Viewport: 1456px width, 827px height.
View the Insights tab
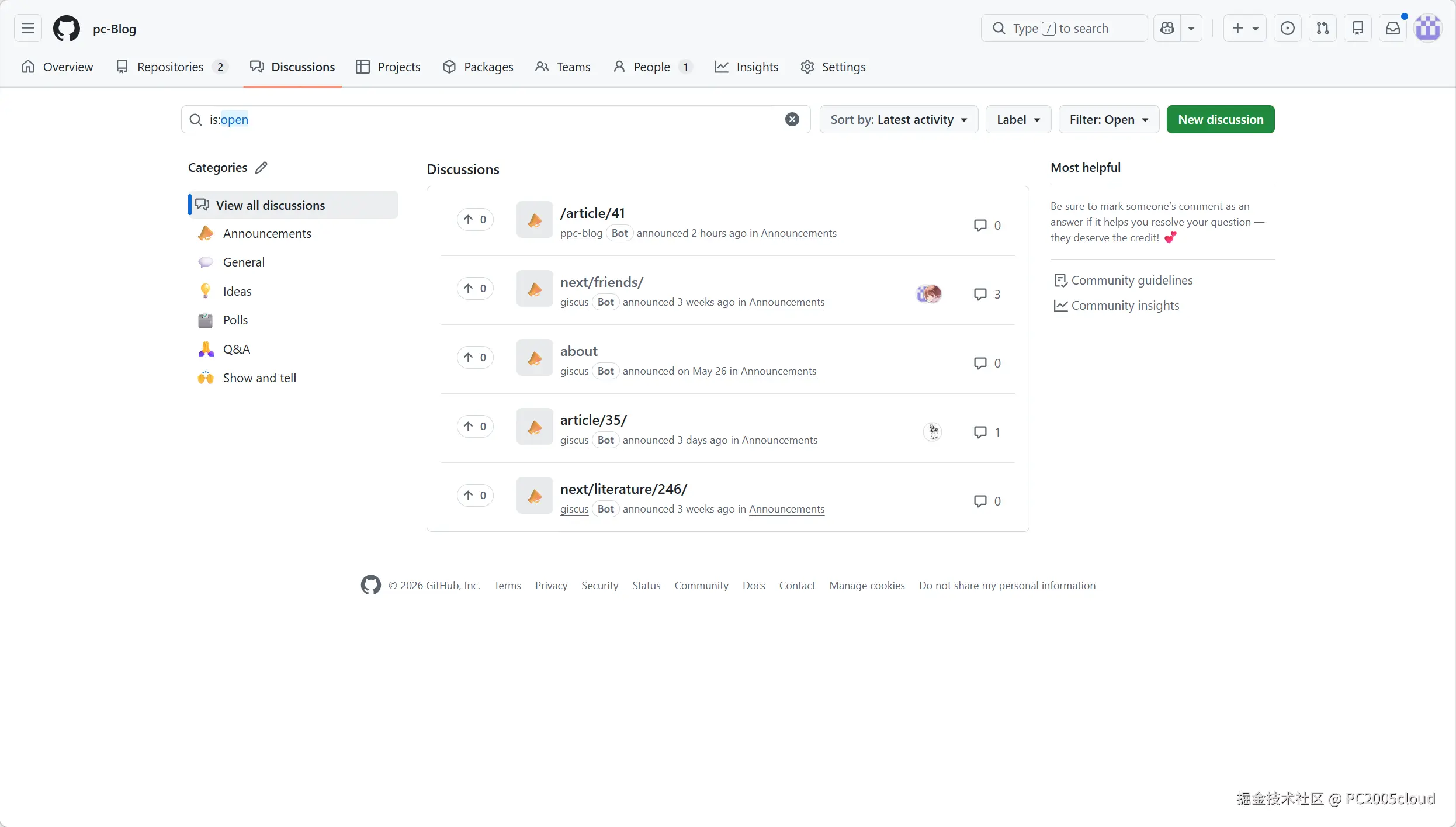[746, 67]
